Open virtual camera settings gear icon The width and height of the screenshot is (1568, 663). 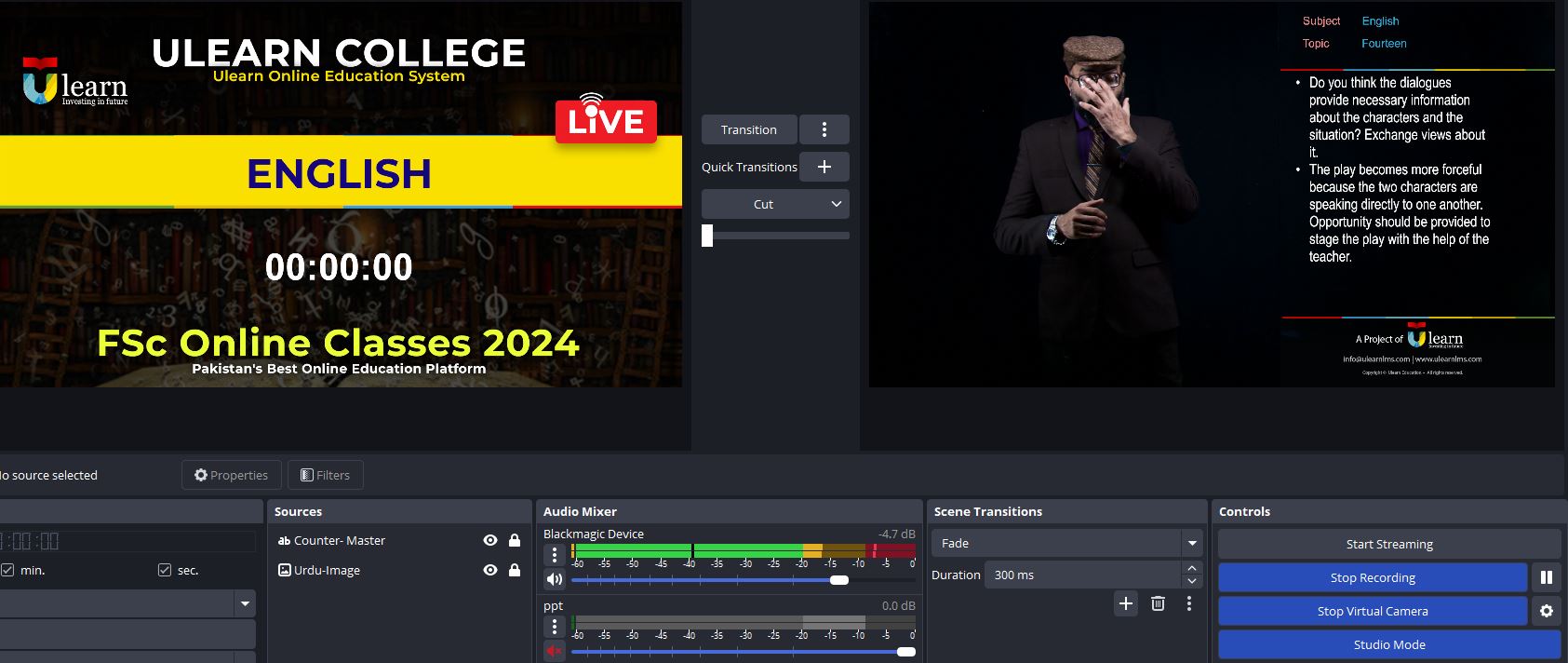tap(1547, 611)
